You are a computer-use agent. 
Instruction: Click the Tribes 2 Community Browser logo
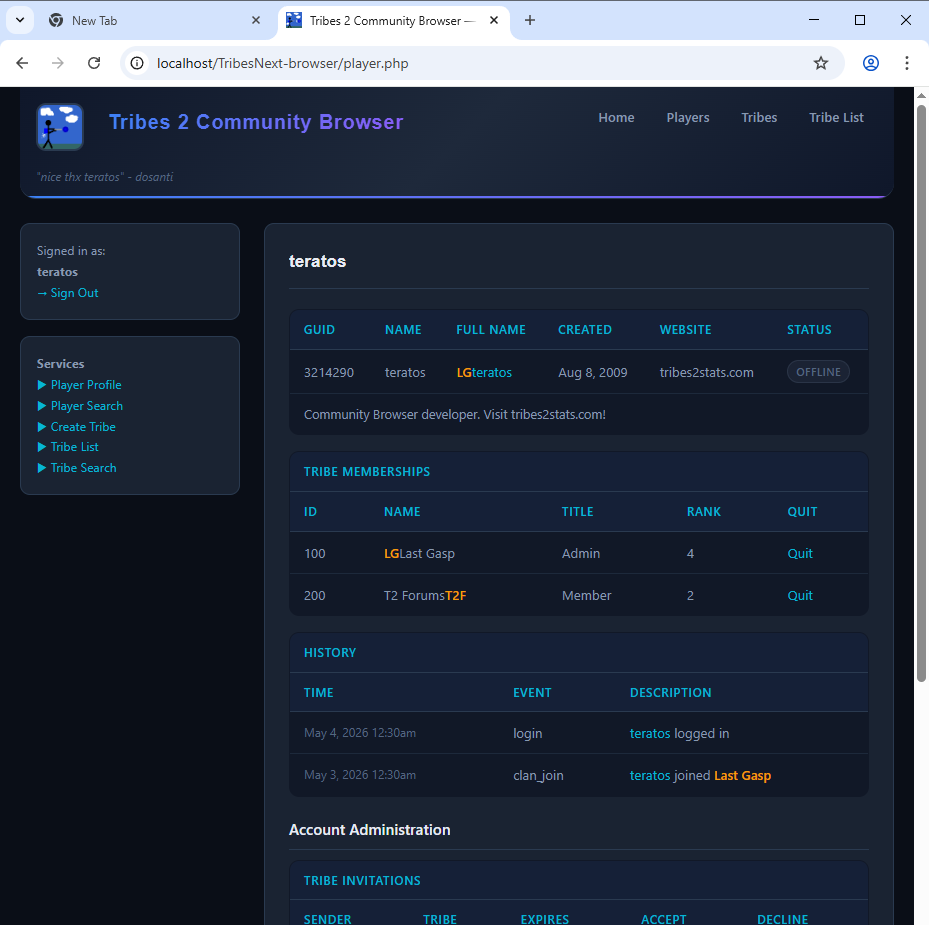pos(60,127)
